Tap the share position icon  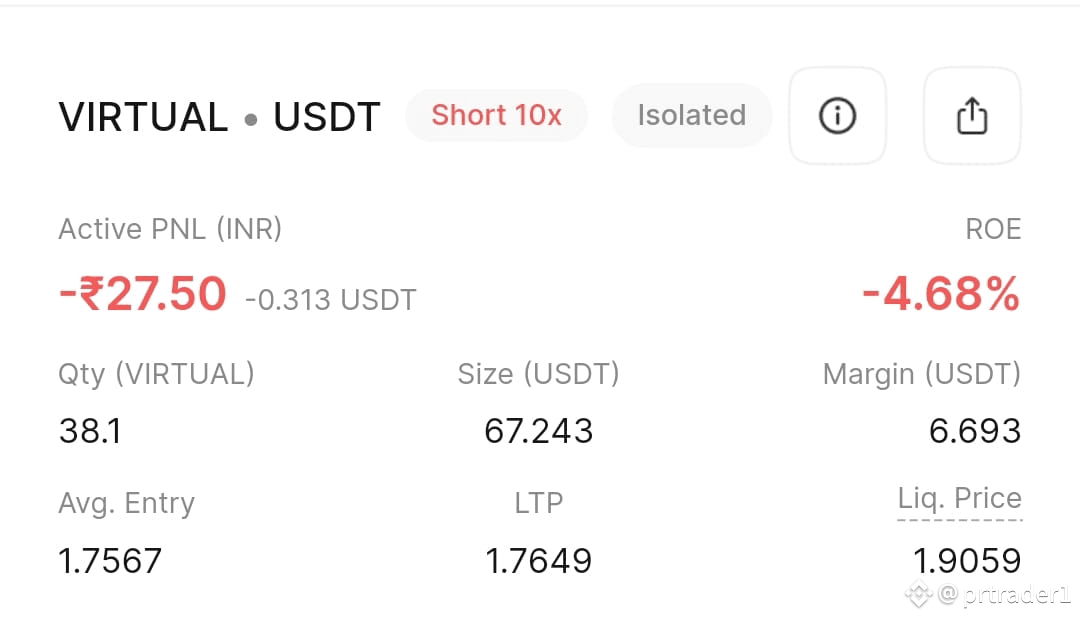972,115
